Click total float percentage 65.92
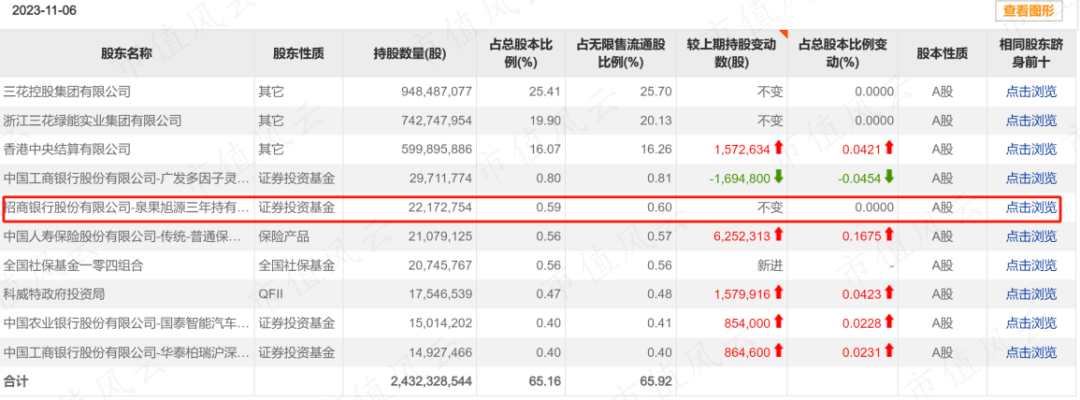 pos(656,380)
